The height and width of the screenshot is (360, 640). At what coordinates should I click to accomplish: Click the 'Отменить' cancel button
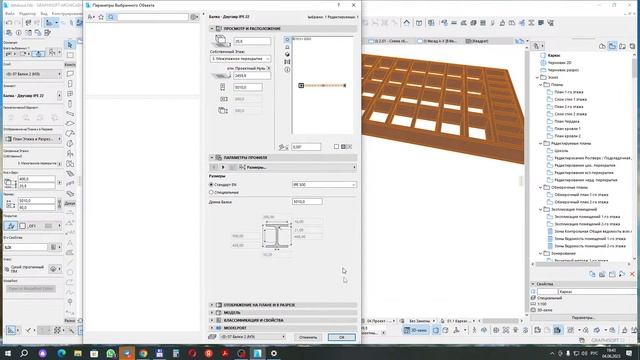pyautogui.click(x=308, y=337)
